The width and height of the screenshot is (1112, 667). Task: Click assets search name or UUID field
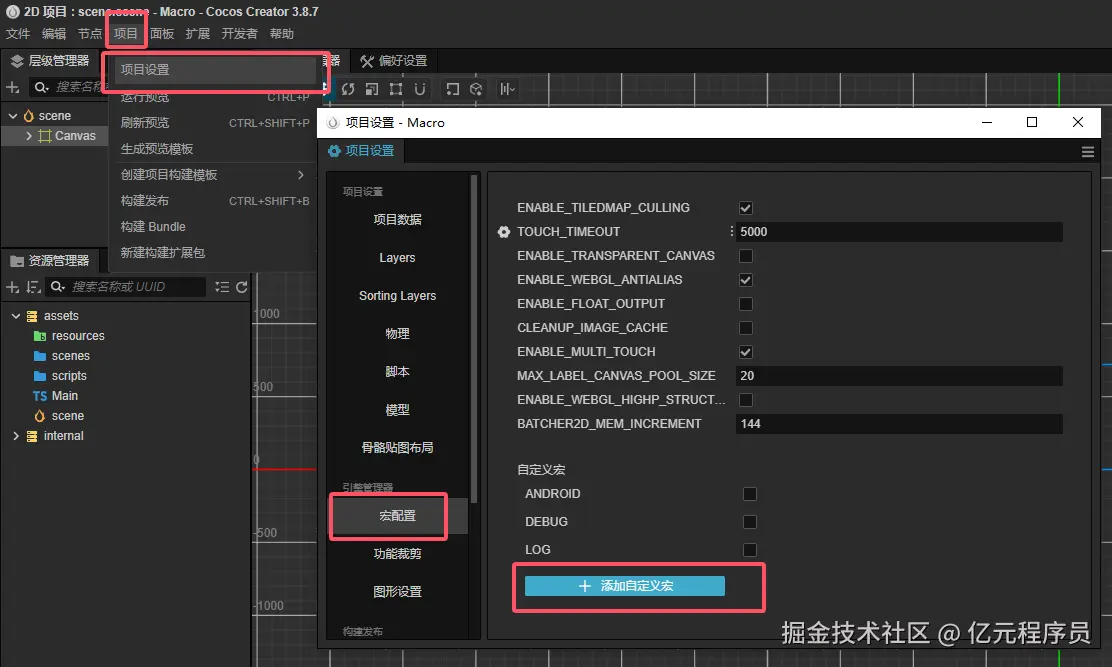click(136, 287)
